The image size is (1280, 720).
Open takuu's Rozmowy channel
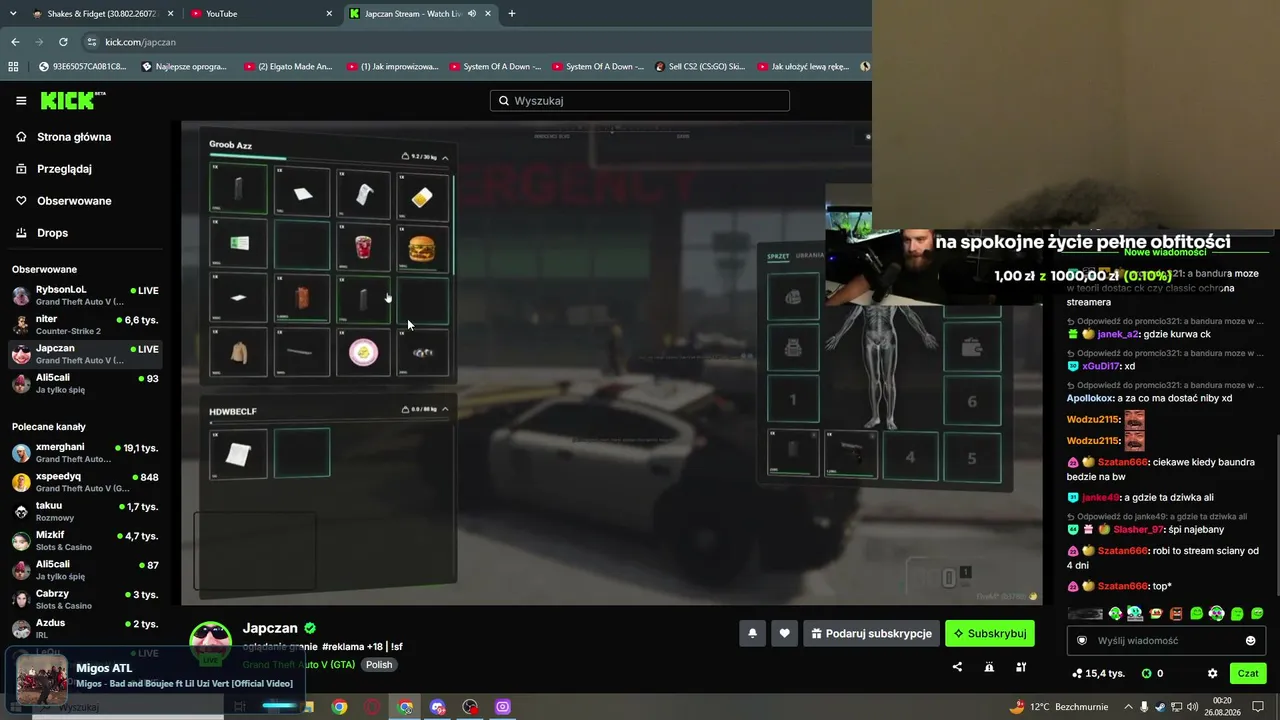pos(85,511)
